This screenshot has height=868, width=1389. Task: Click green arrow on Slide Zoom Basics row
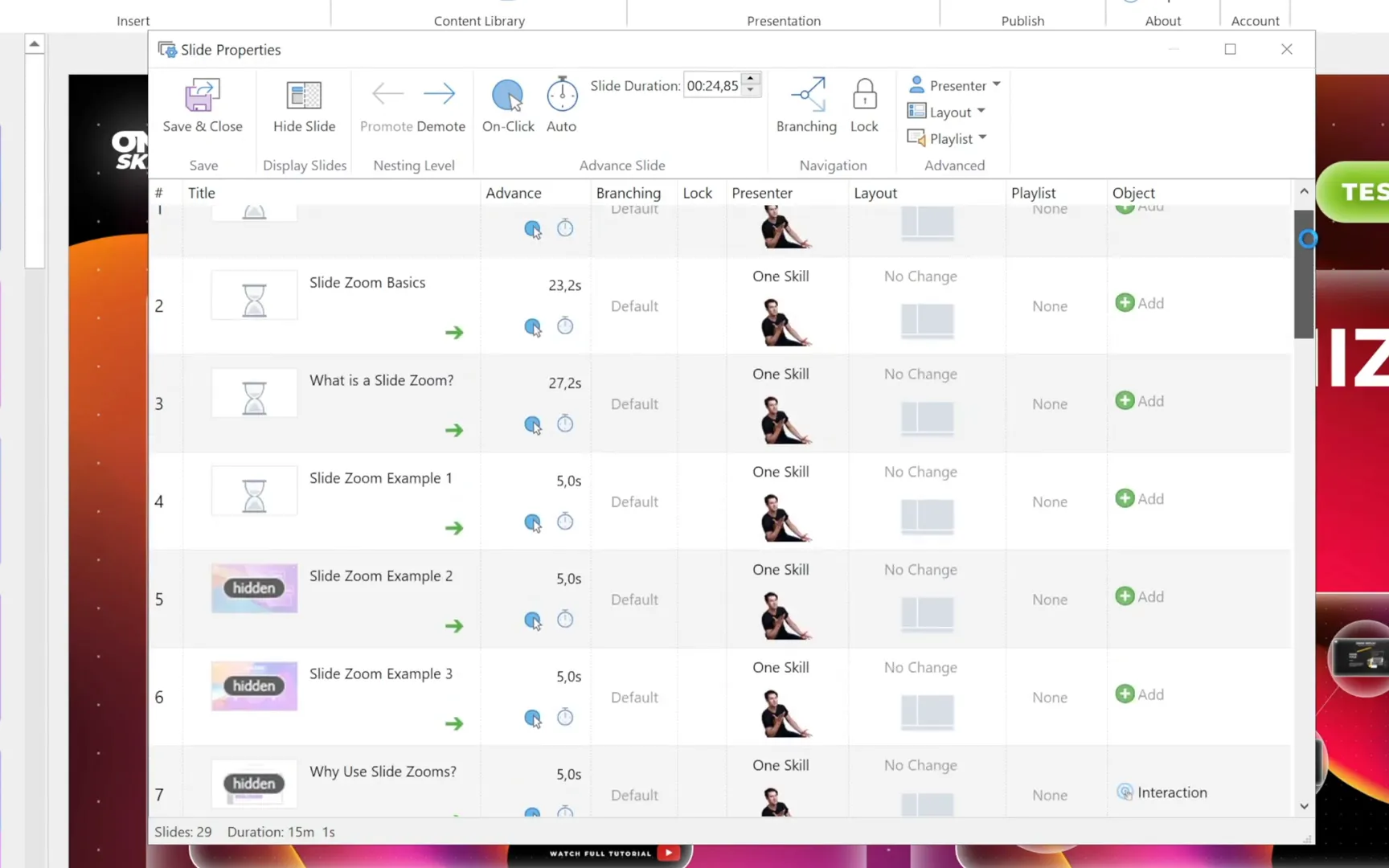point(454,333)
